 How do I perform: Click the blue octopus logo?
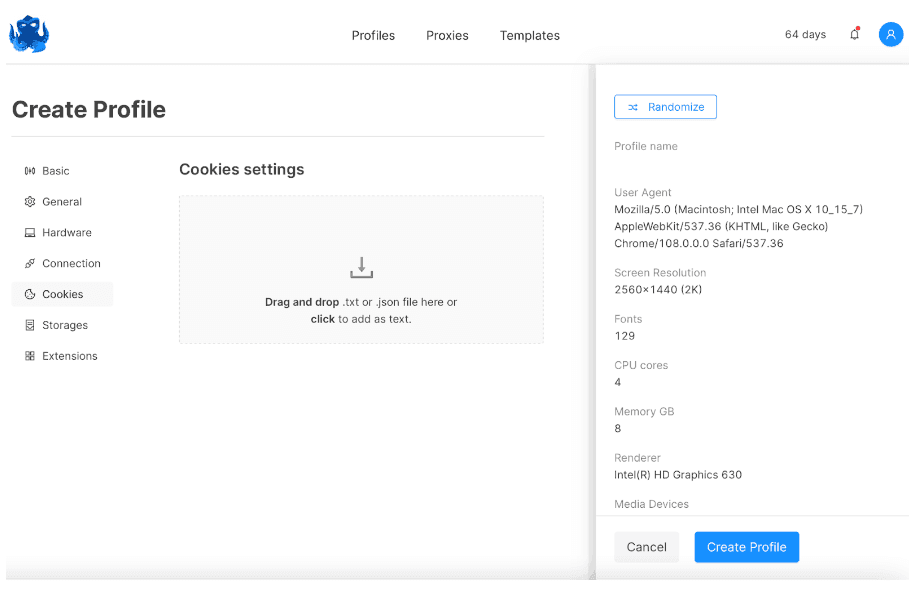pos(29,34)
